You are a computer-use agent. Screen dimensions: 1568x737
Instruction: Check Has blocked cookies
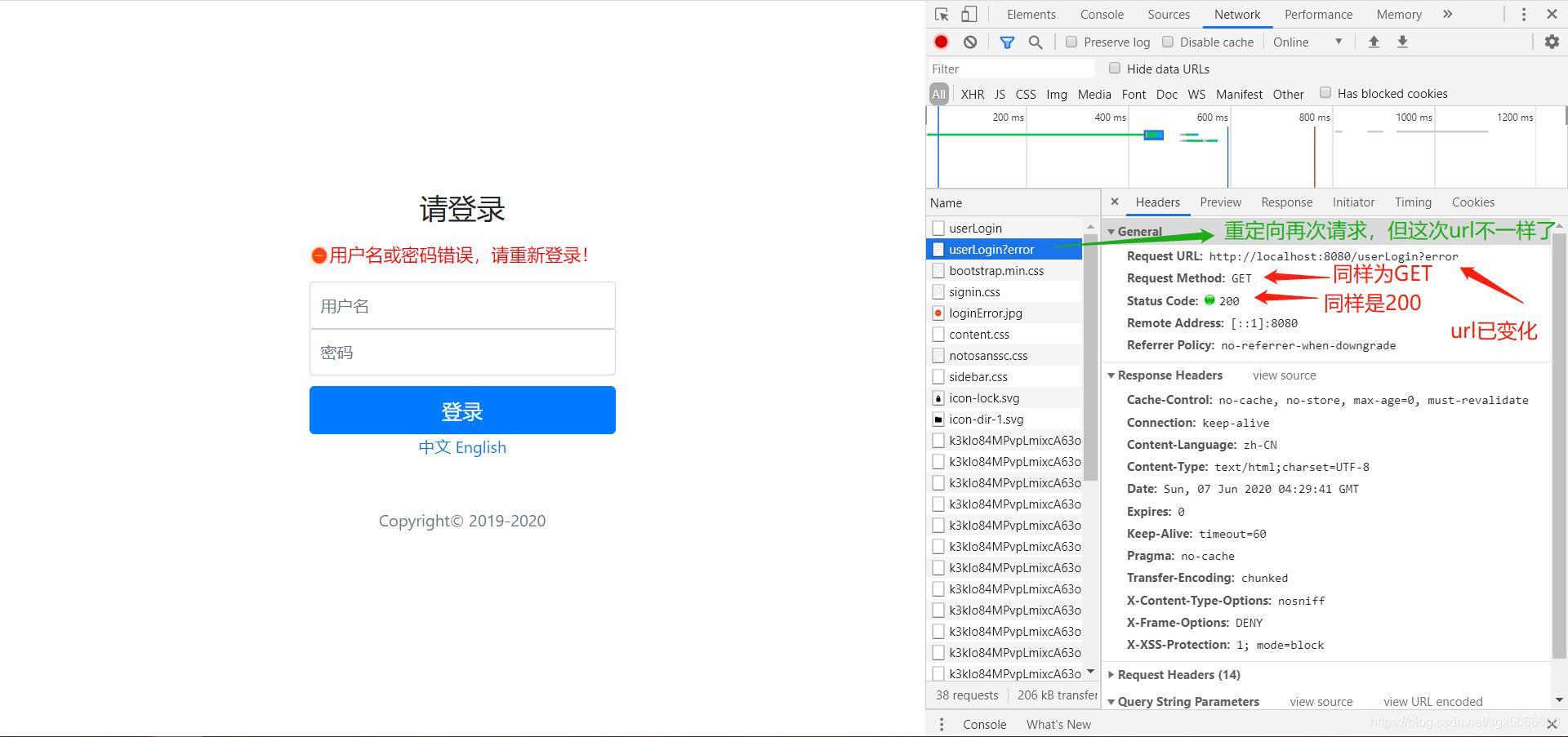(1325, 93)
